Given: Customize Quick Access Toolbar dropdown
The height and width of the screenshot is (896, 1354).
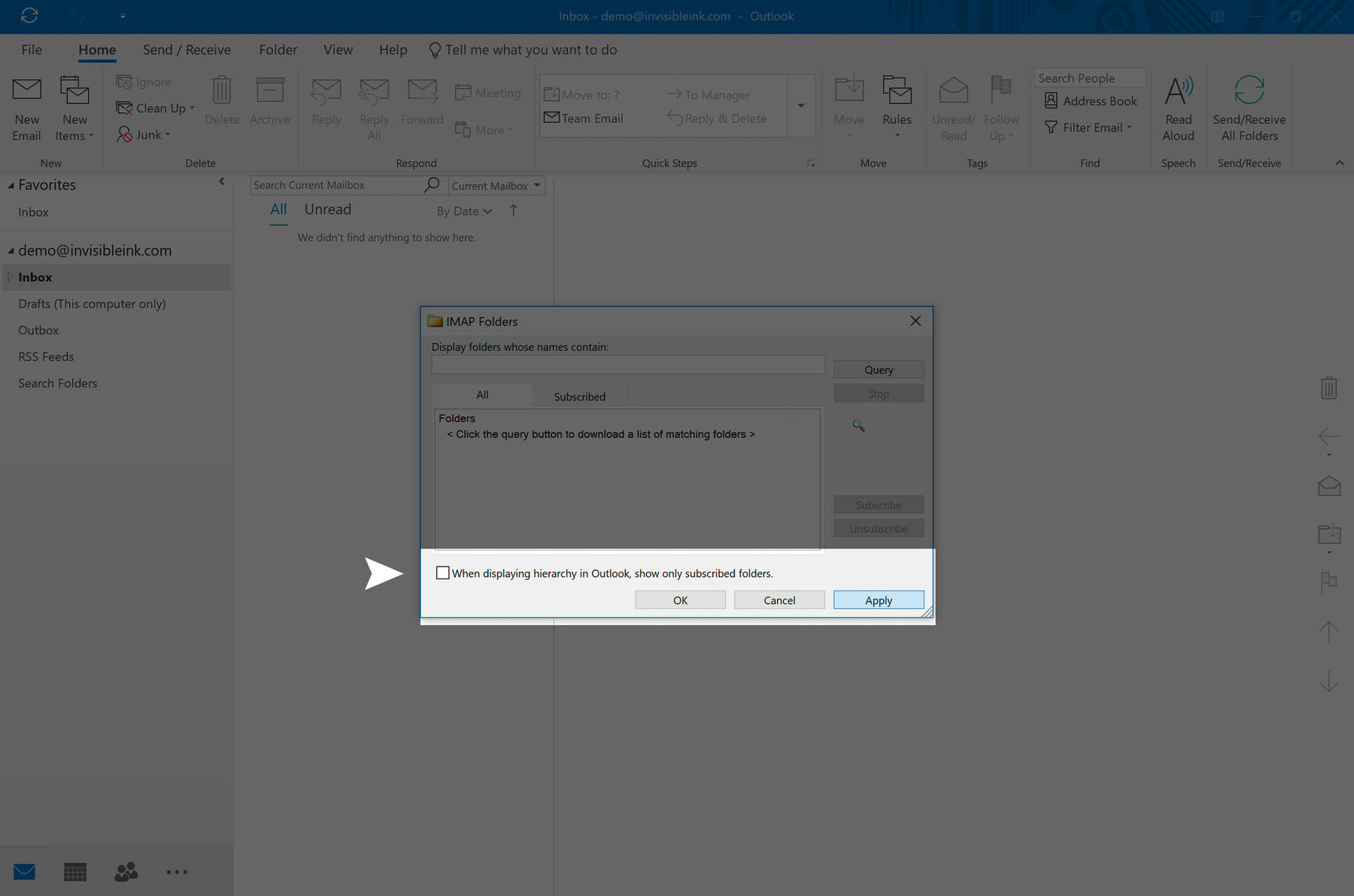Looking at the screenshot, I should 123,16.
